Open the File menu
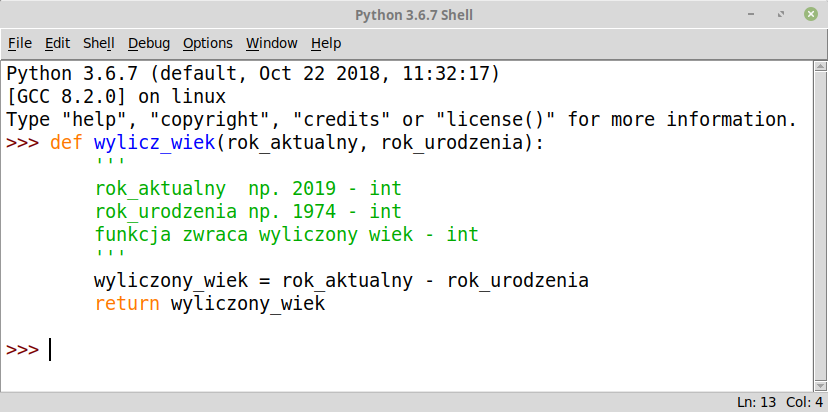Screen dimensions: 828x412 20,43
